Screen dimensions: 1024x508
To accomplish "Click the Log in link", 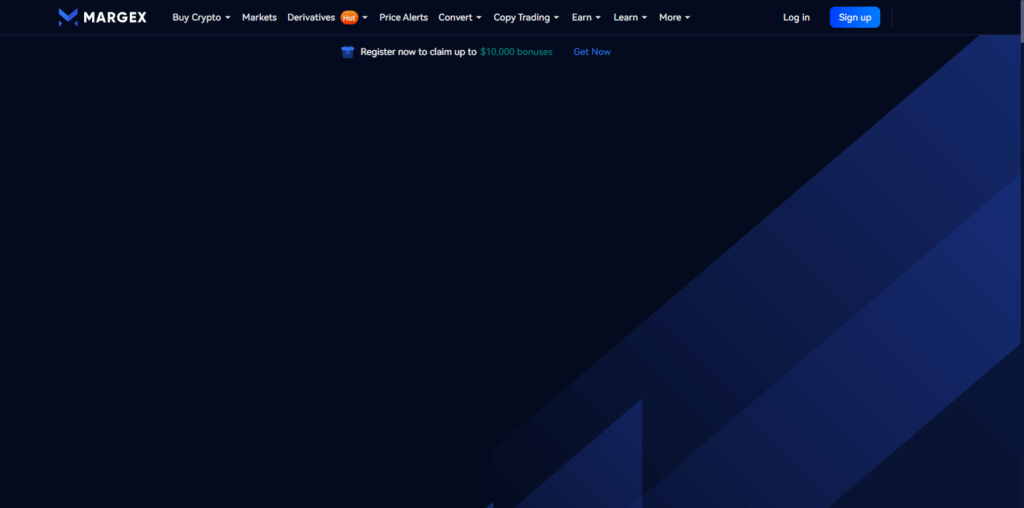I will (x=796, y=17).
